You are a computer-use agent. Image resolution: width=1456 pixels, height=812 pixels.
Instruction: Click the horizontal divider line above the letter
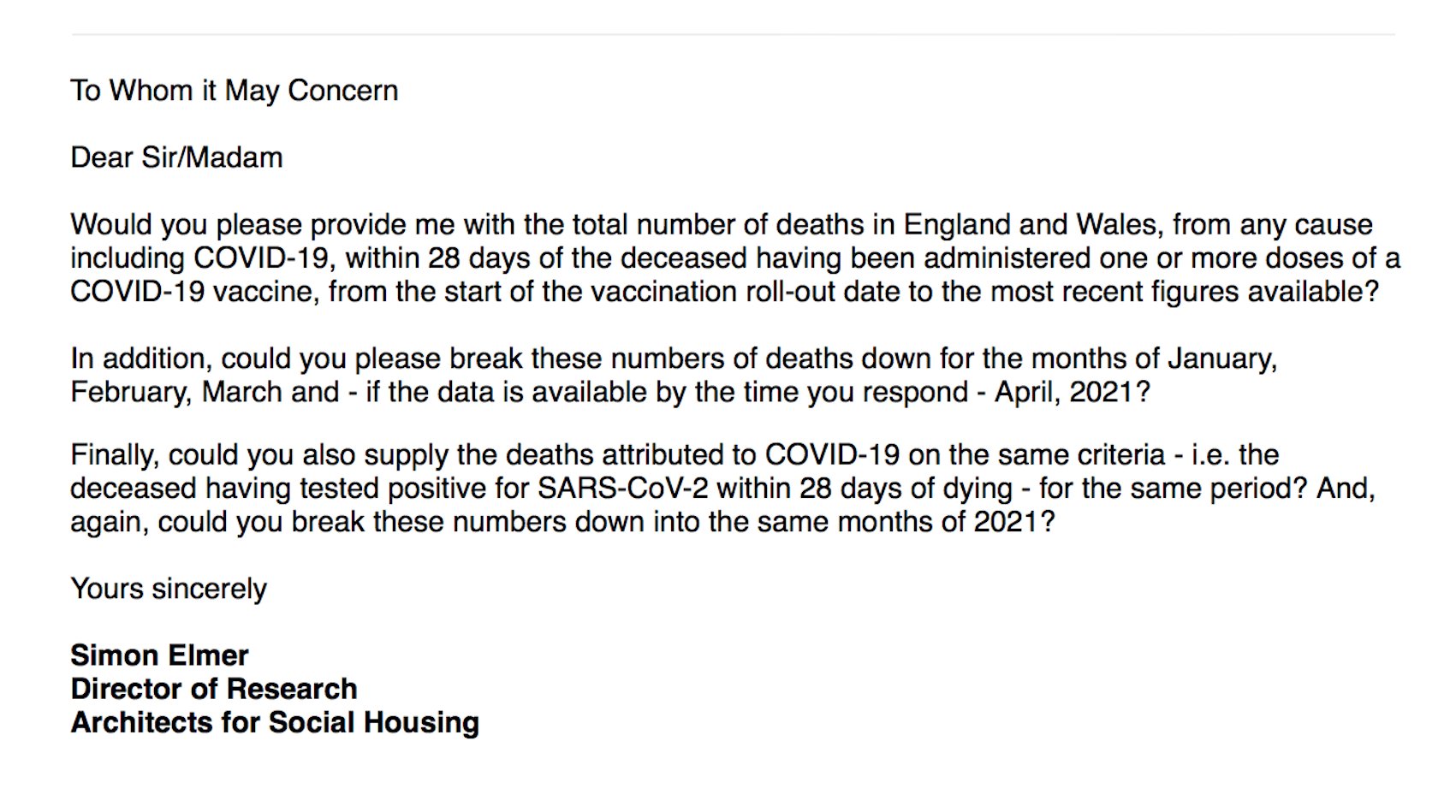(733, 35)
